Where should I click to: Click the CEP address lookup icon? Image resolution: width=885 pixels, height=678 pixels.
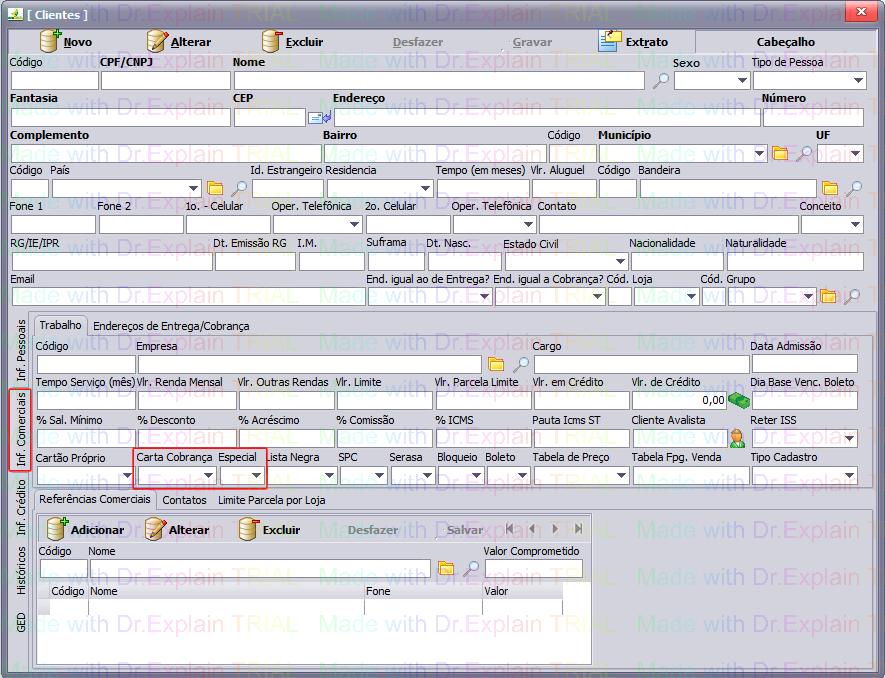[x=319, y=118]
